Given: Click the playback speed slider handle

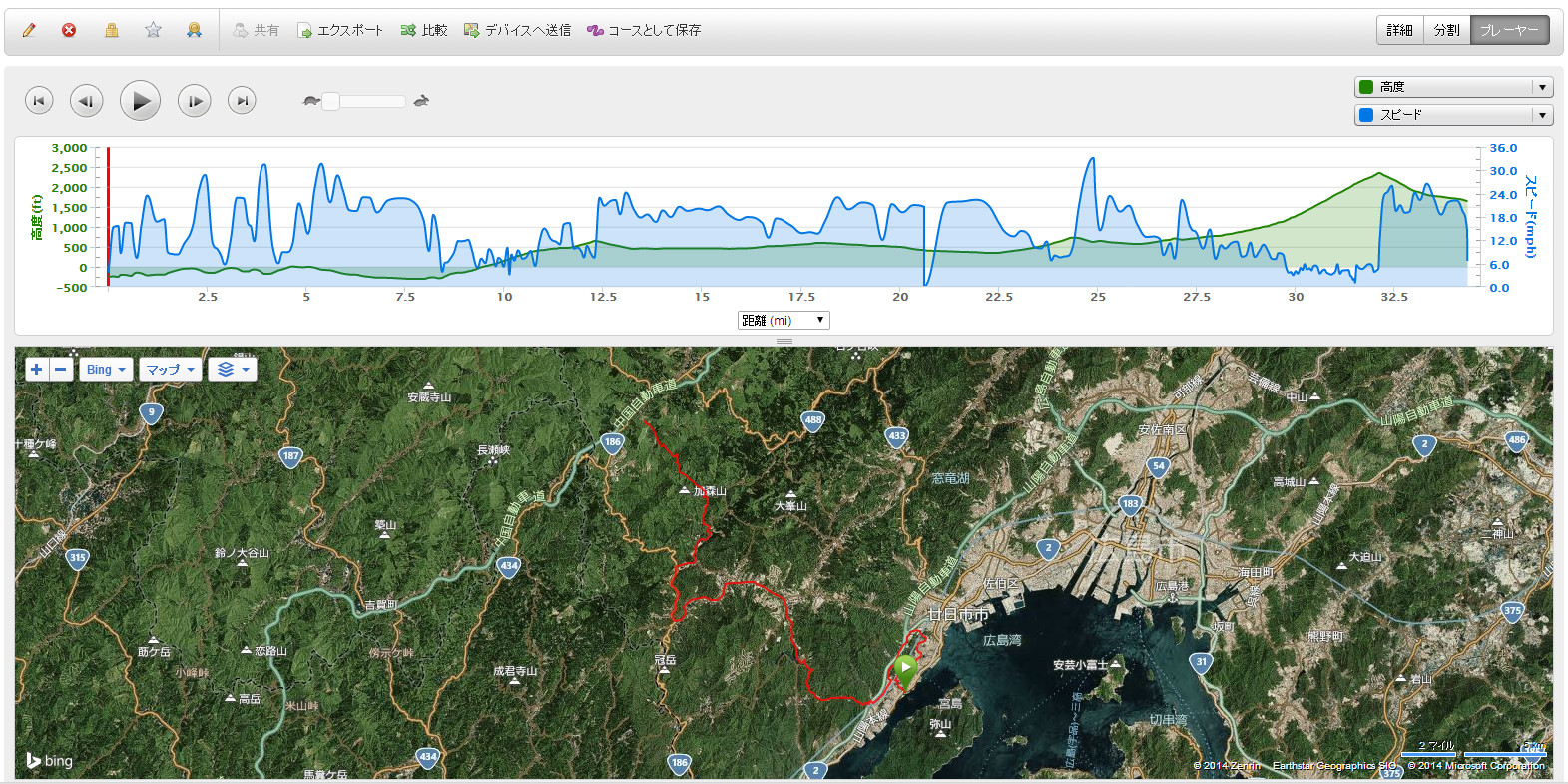Looking at the screenshot, I should click(330, 101).
